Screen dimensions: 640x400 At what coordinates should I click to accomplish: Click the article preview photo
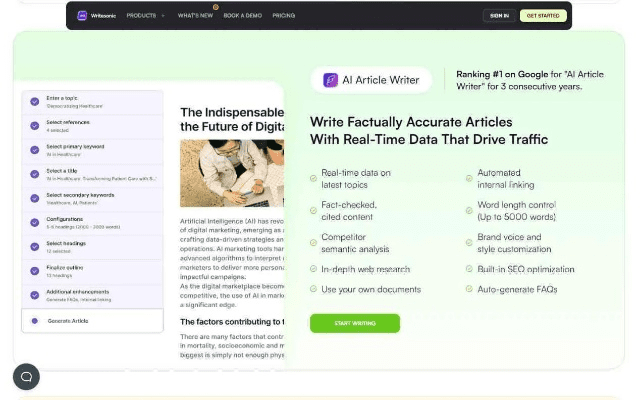pyautogui.click(x=232, y=172)
